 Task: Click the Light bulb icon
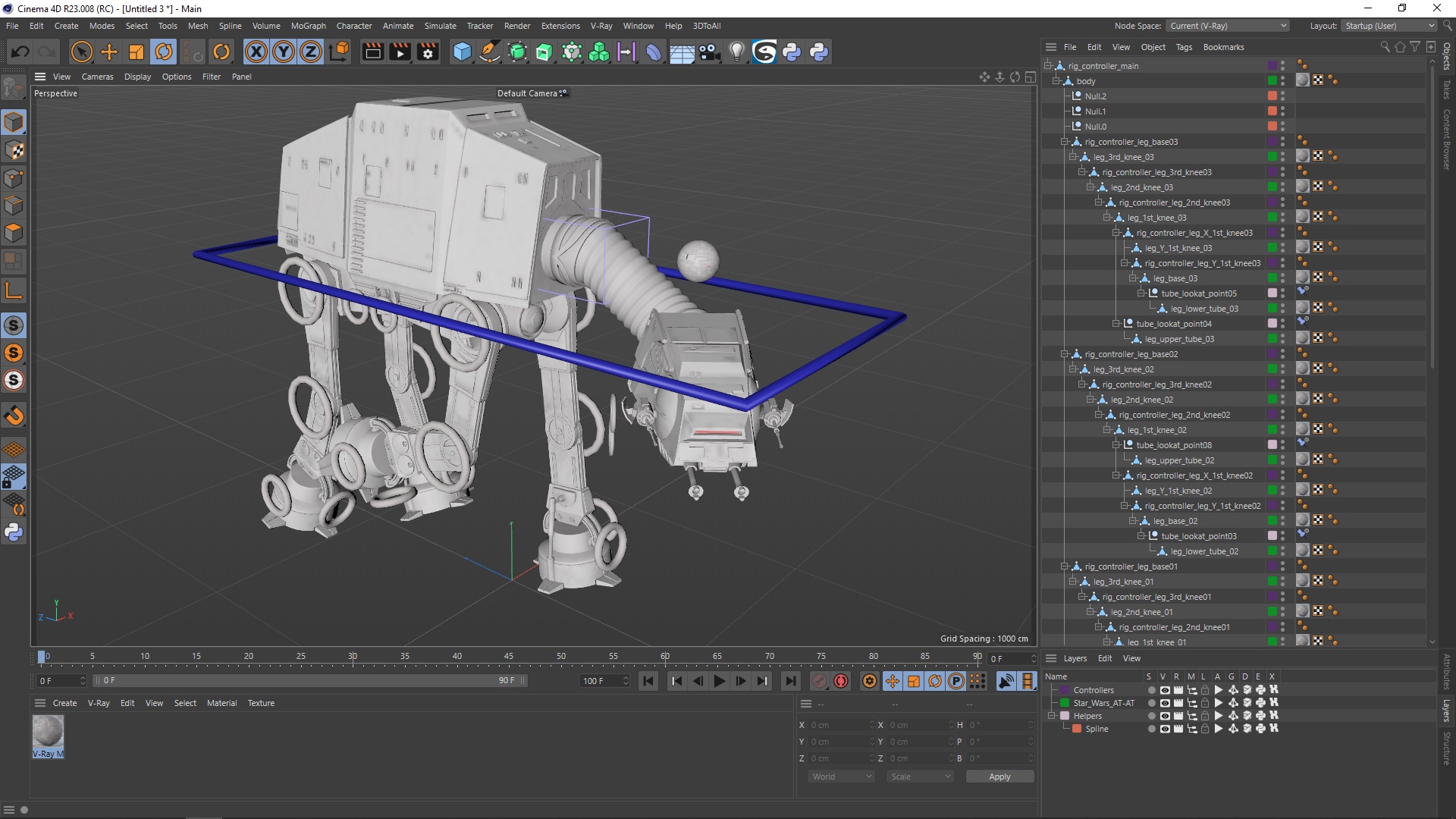coord(736,52)
